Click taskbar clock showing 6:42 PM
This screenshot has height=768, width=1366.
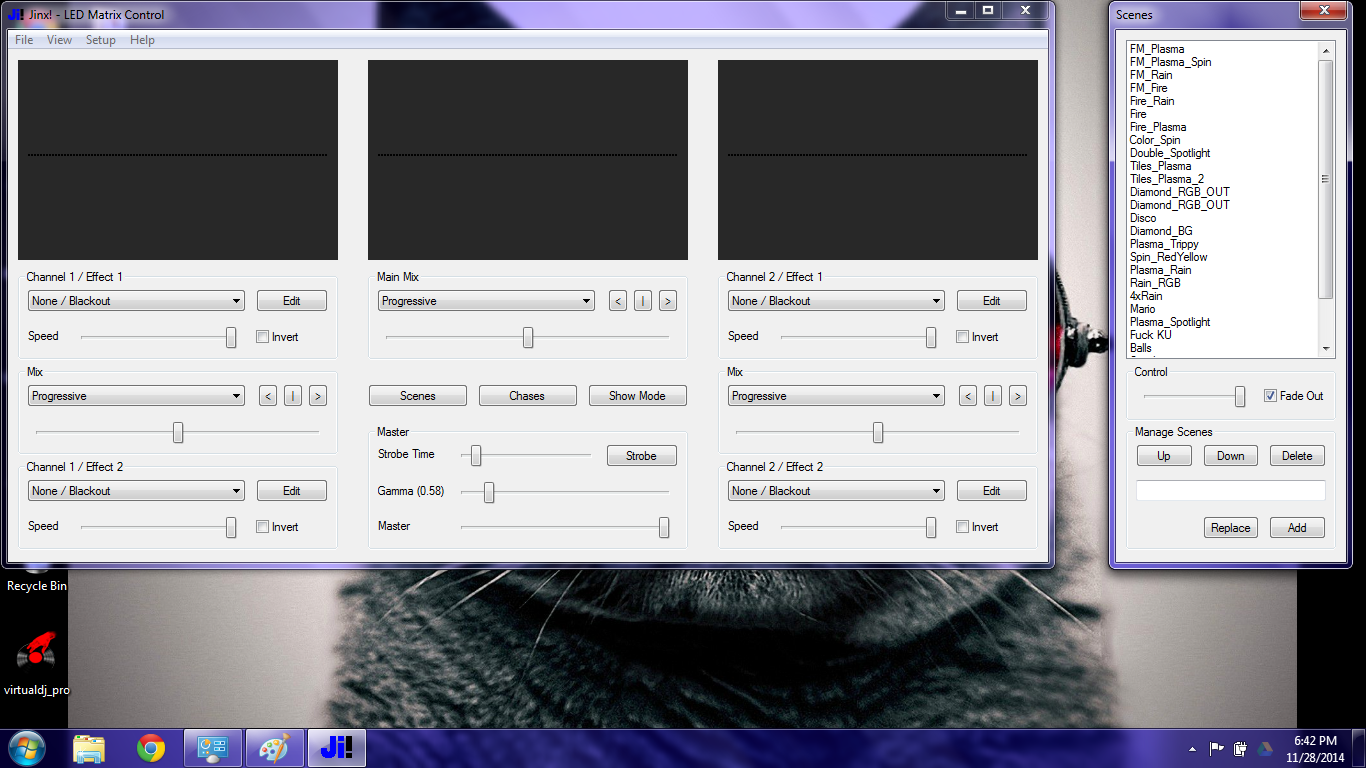[1315, 741]
